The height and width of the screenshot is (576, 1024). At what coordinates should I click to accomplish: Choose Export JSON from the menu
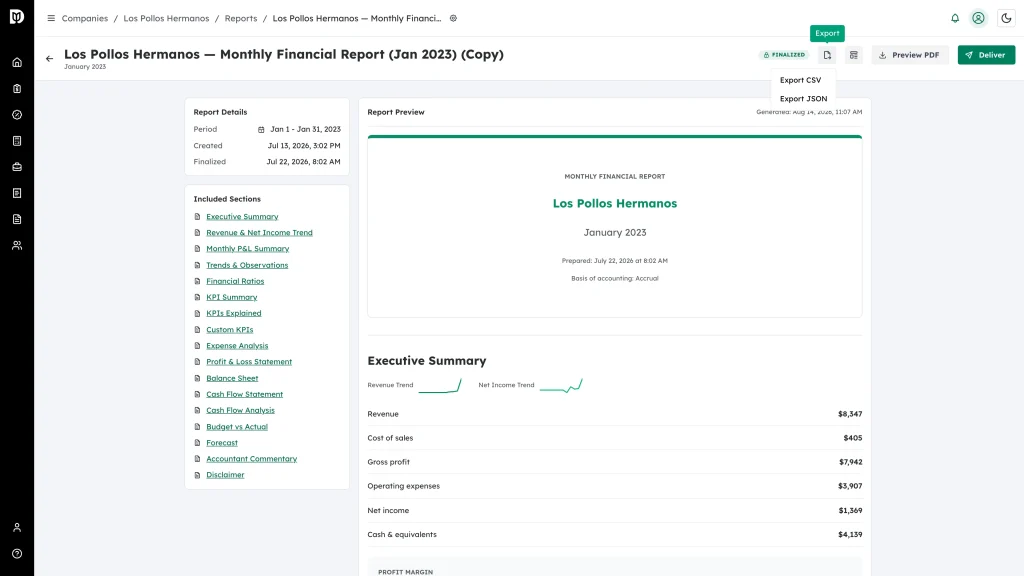[x=803, y=99]
